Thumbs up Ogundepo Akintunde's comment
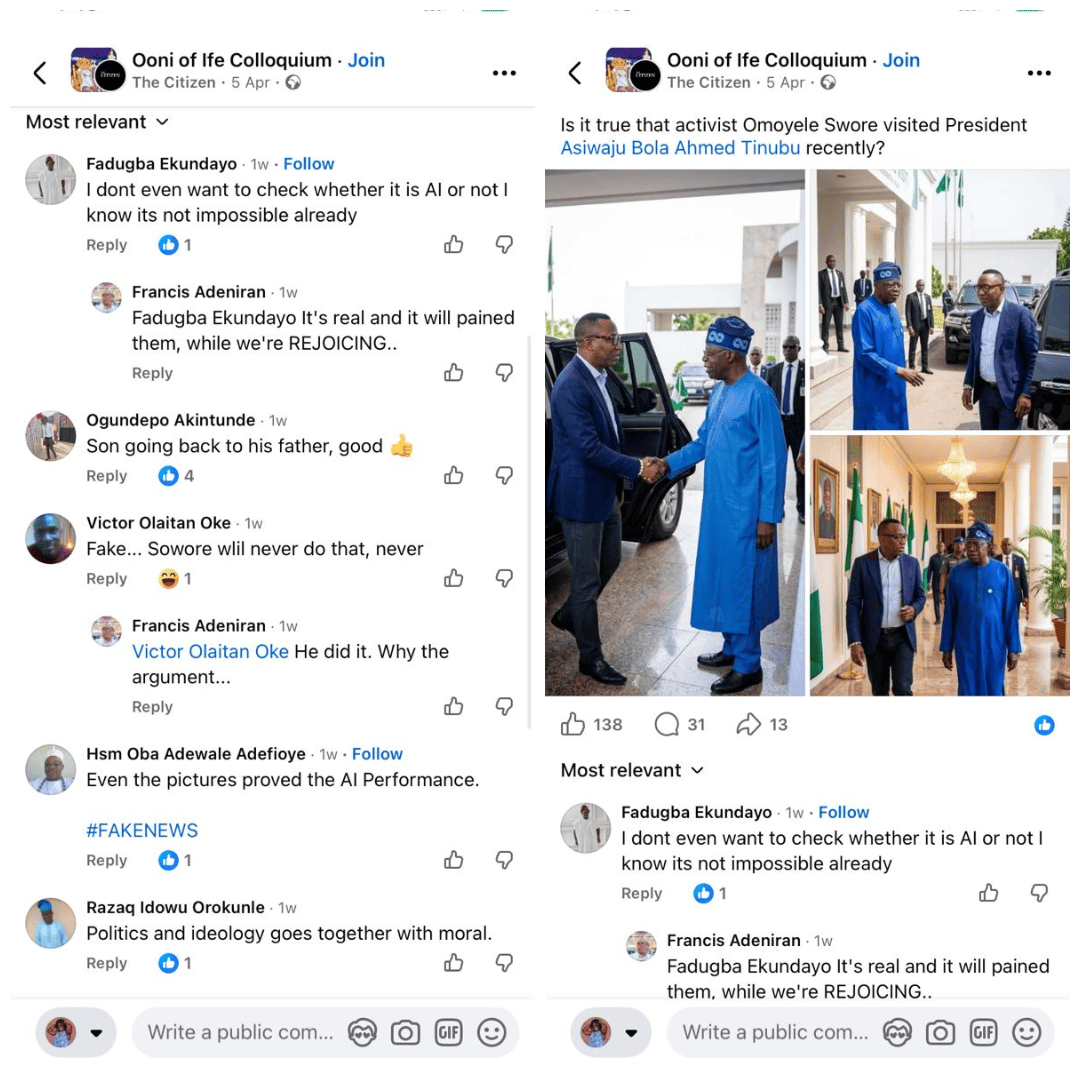This screenshot has width=1080, height=1080. 454,475
